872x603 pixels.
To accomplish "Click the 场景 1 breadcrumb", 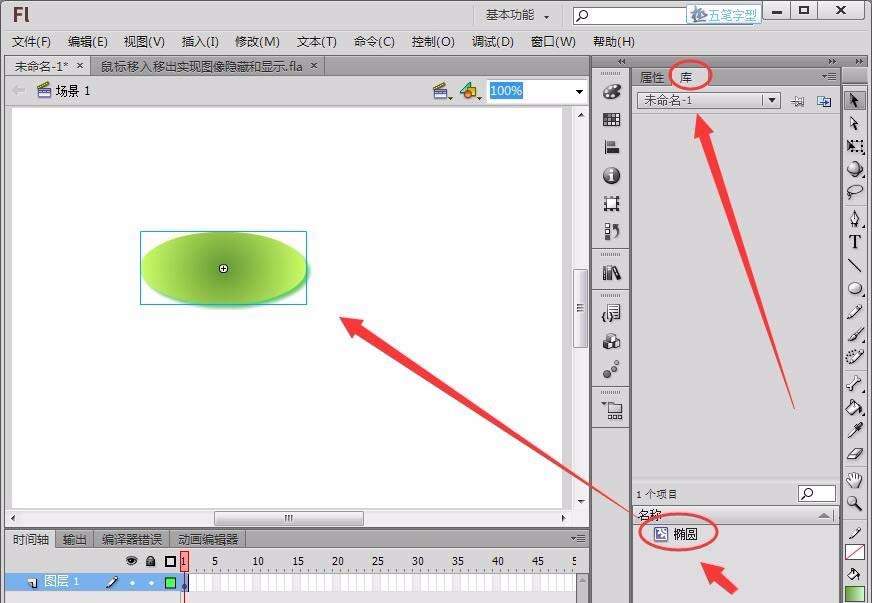I will click(63, 91).
